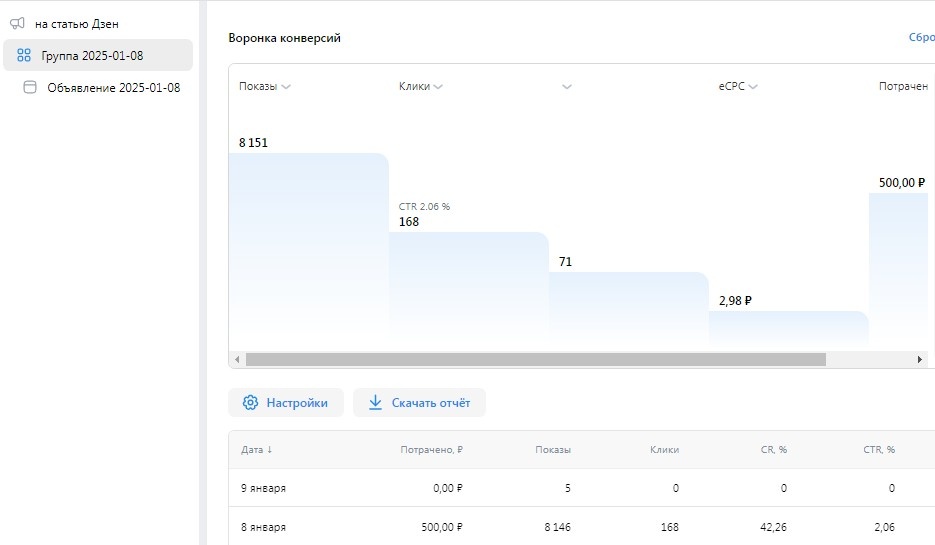This screenshot has width=935, height=545.
Task: Click the CTR 2.06 % funnel label
Action: (425, 206)
